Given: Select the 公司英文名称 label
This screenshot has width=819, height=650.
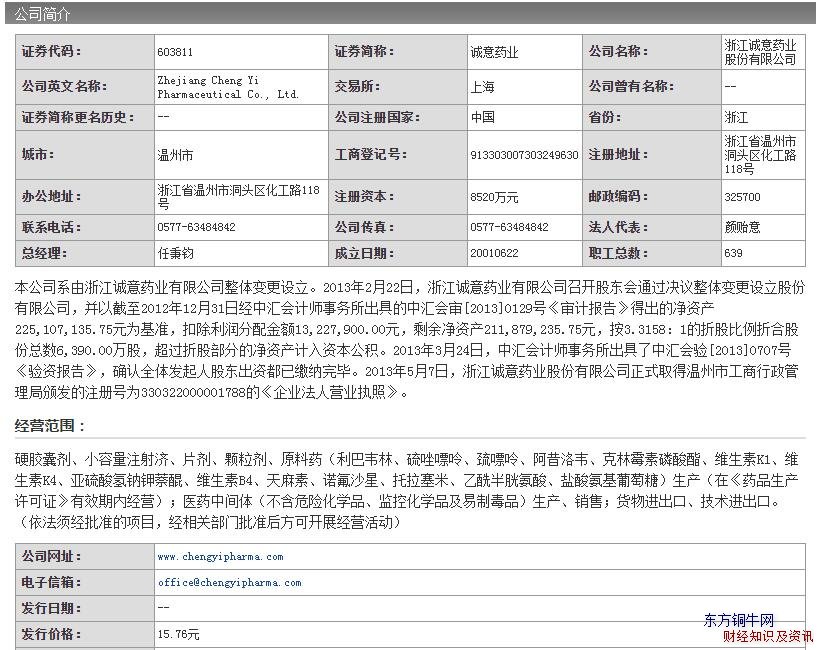Looking at the screenshot, I should [64, 86].
